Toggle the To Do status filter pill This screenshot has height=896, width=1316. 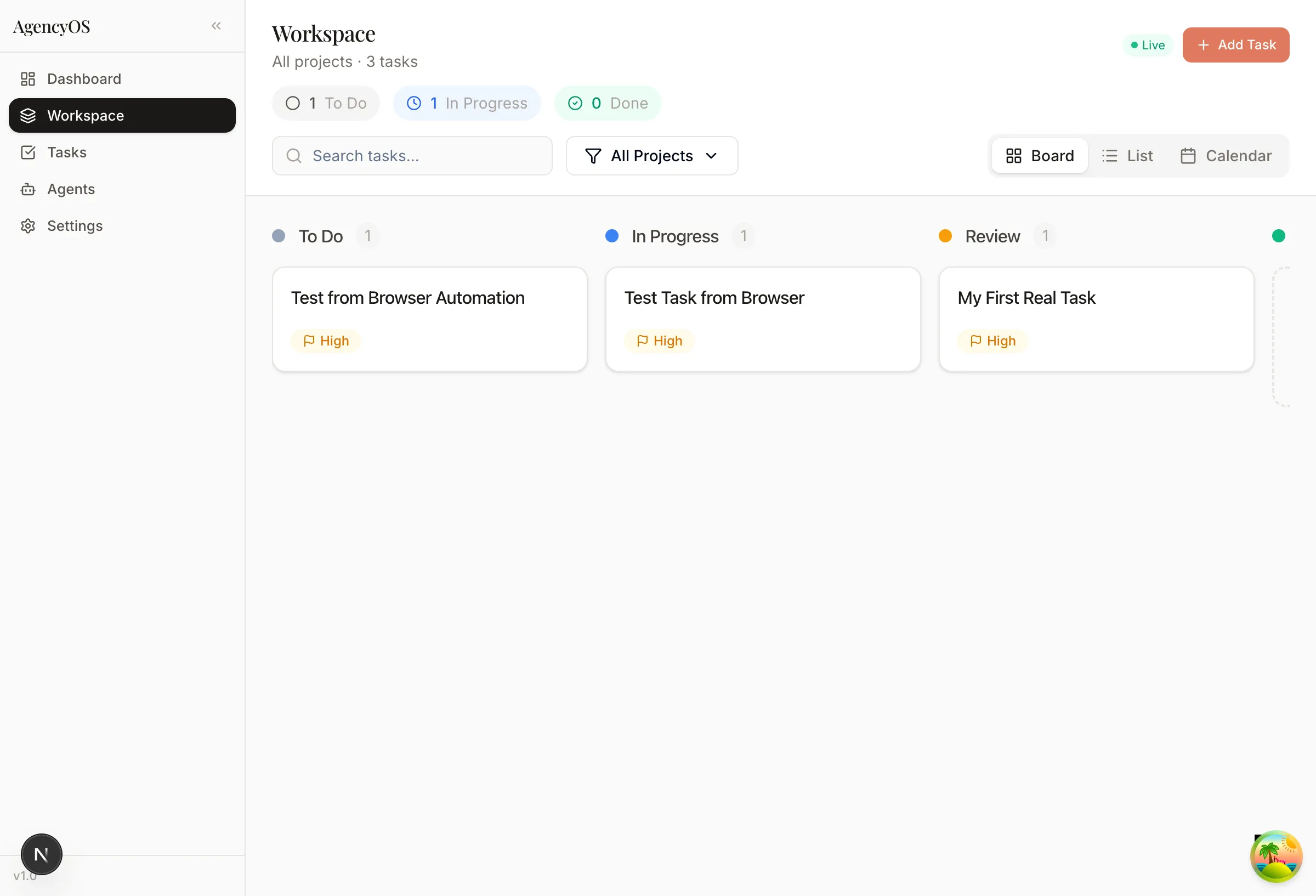(326, 103)
